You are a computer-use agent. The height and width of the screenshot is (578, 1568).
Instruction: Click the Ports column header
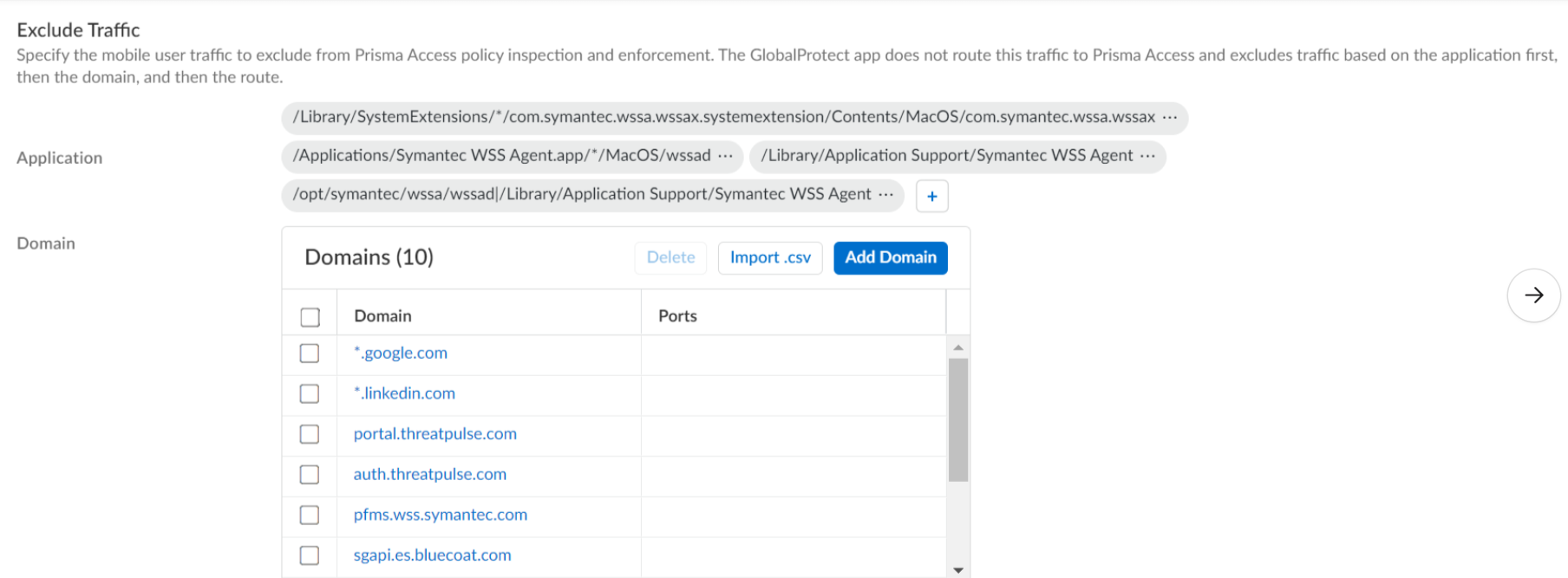pos(677,316)
